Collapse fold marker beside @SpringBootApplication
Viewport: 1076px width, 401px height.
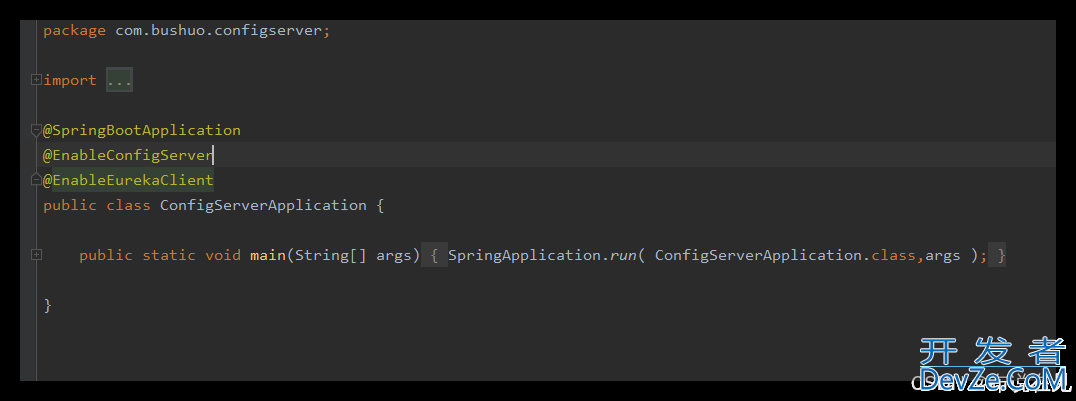tap(36, 130)
